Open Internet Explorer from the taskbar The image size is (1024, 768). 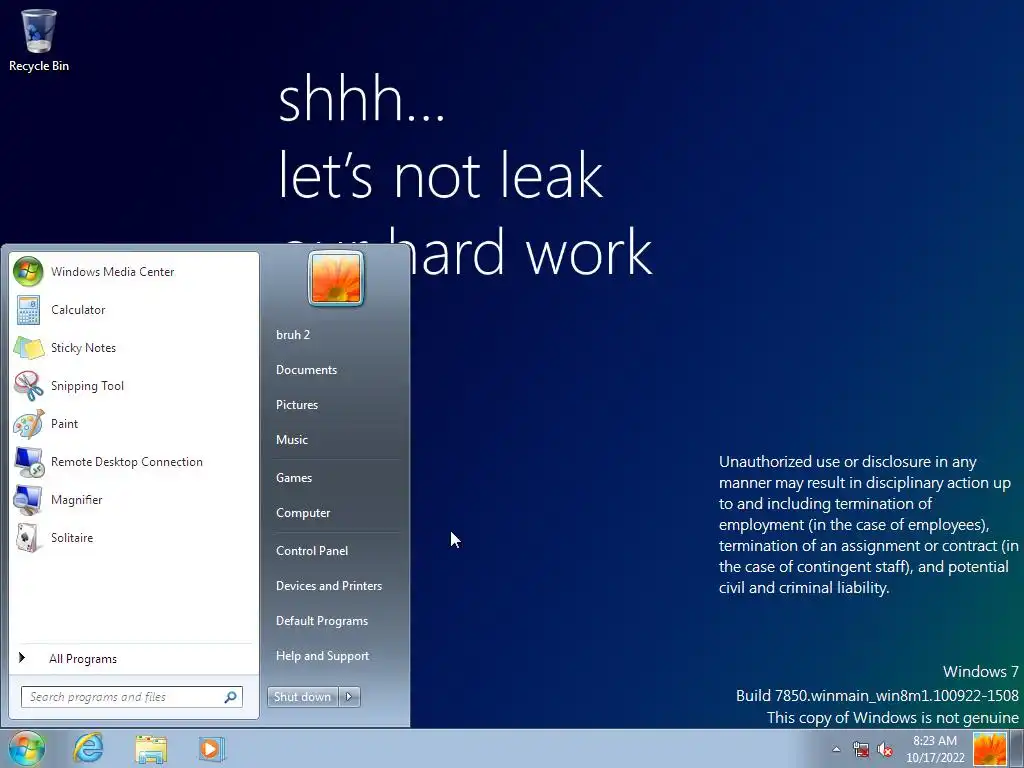click(x=88, y=748)
